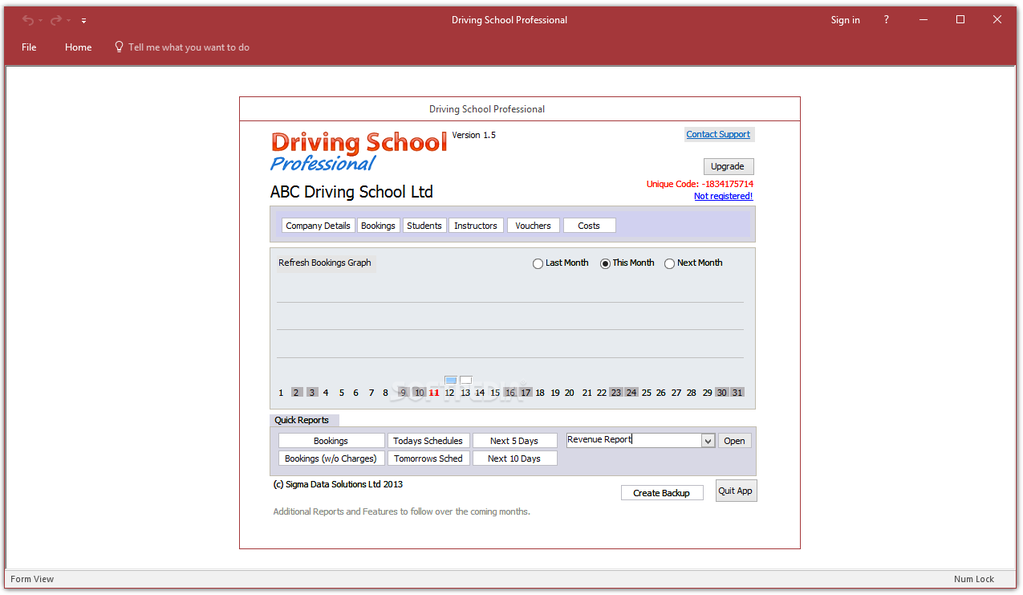Click day 31 on the graph axis
Viewport: 1023px width, 595px height.
[737, 393]
